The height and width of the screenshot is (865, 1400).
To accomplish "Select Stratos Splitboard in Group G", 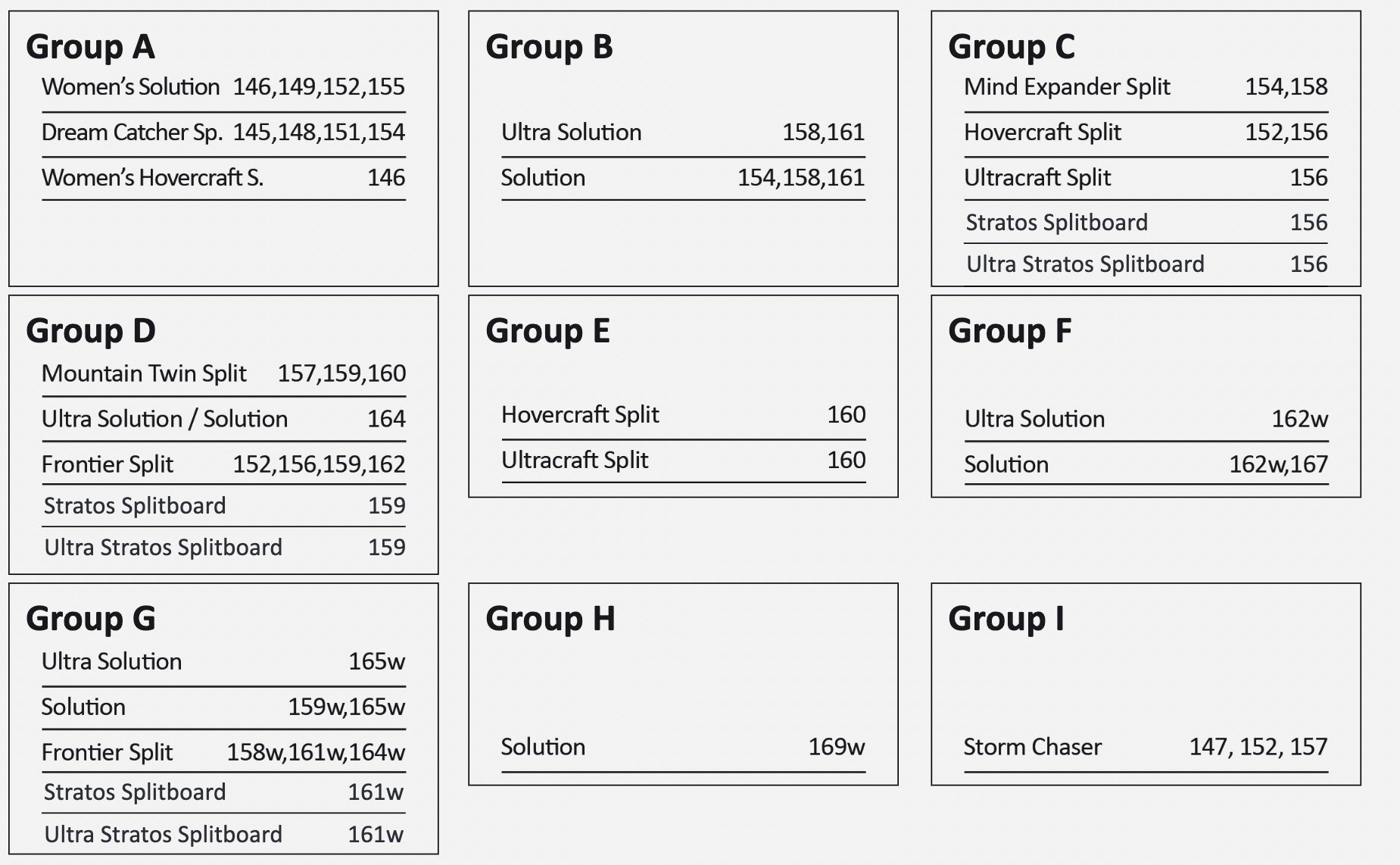I will [135, 792].
